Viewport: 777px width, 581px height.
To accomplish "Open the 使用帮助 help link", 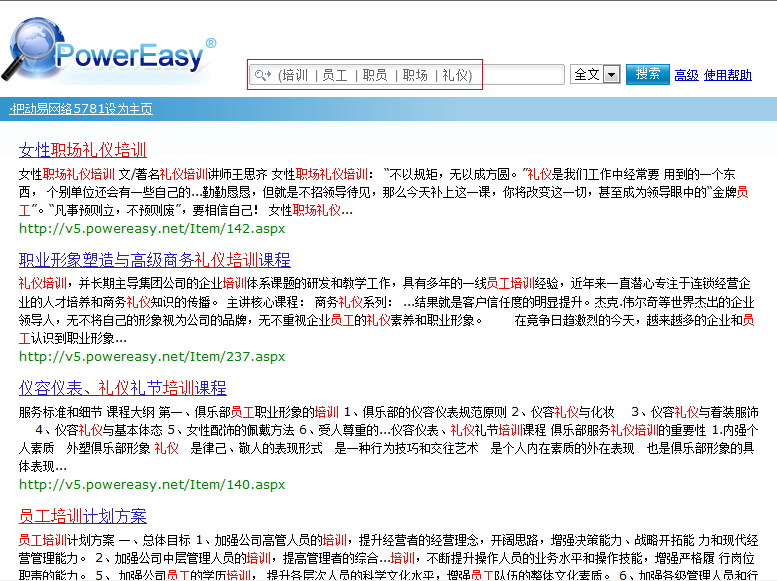I will pyautogui.click(x=728, y=75).
